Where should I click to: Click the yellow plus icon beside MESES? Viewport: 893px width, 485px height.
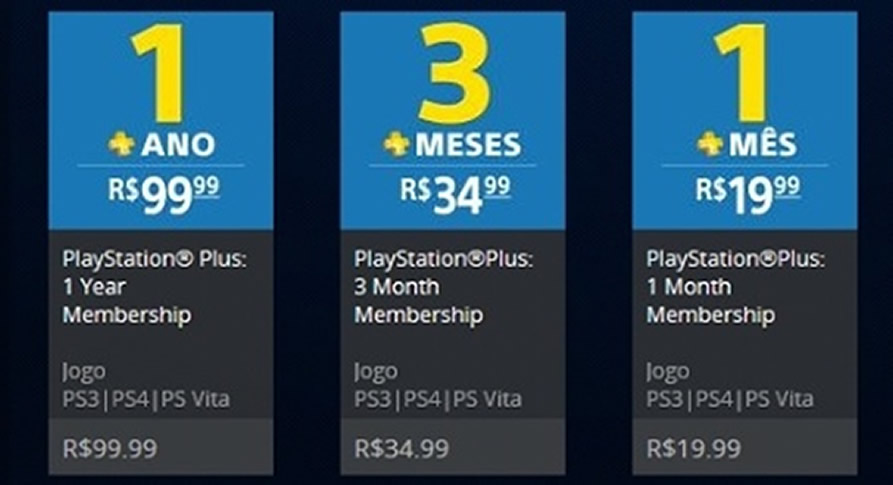coord(397,144)
